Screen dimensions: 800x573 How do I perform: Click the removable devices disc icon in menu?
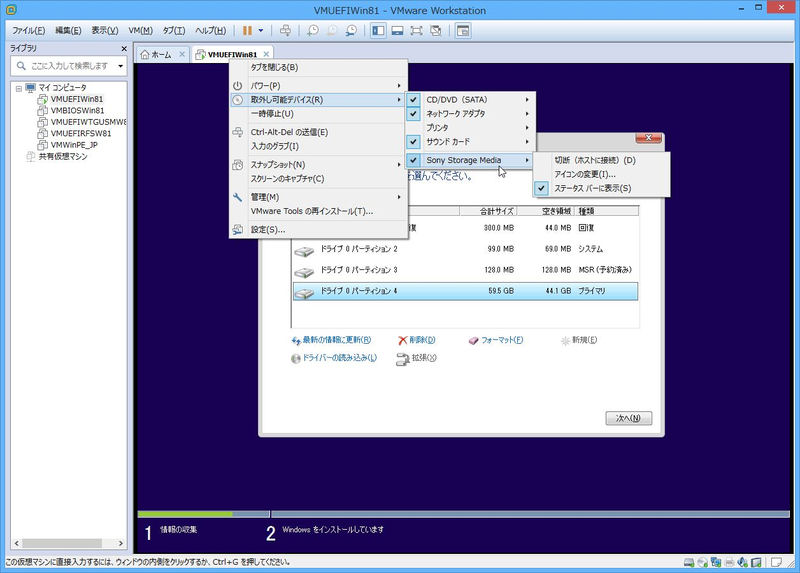pyautogui.click(x=237, y=100)
